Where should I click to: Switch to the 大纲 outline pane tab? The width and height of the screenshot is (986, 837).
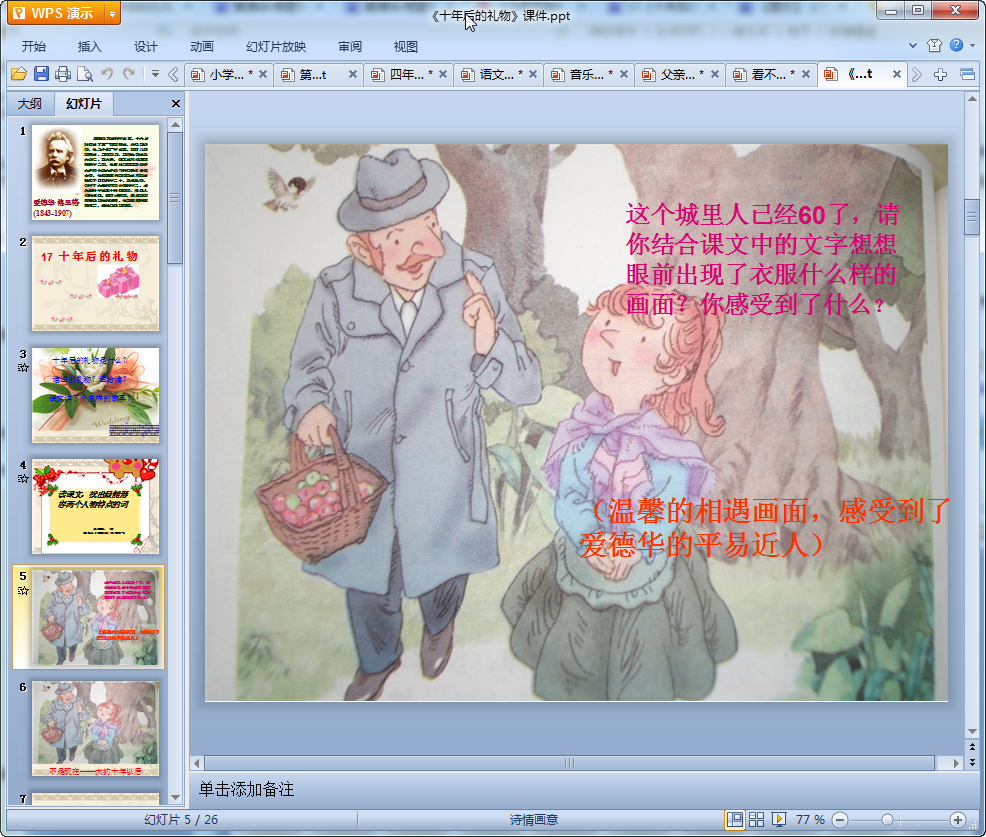pyautogui.click(x=30, y=104)
